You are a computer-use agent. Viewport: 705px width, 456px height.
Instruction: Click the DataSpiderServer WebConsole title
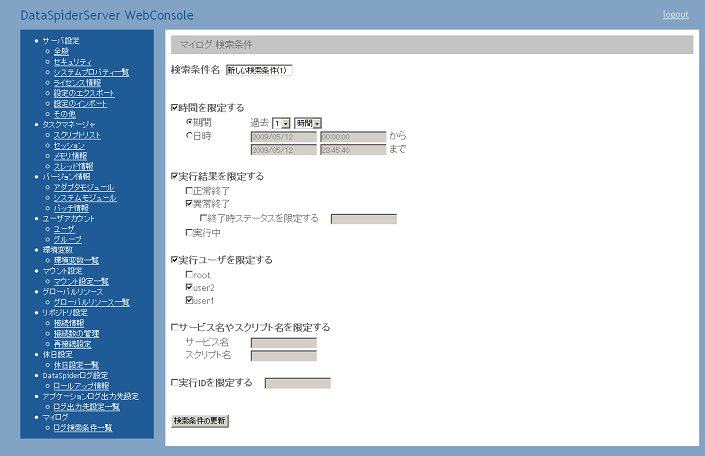click(x=107, y=15)
